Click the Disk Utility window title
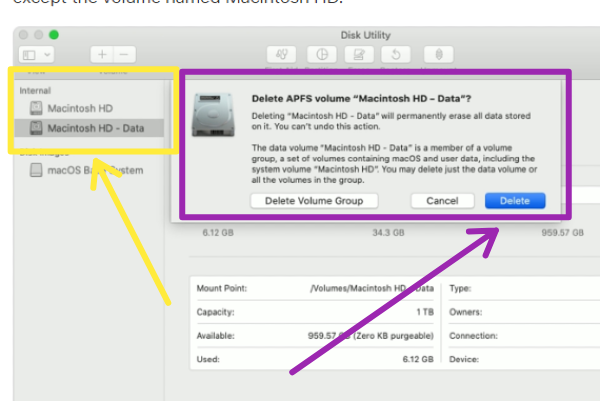 366,35
